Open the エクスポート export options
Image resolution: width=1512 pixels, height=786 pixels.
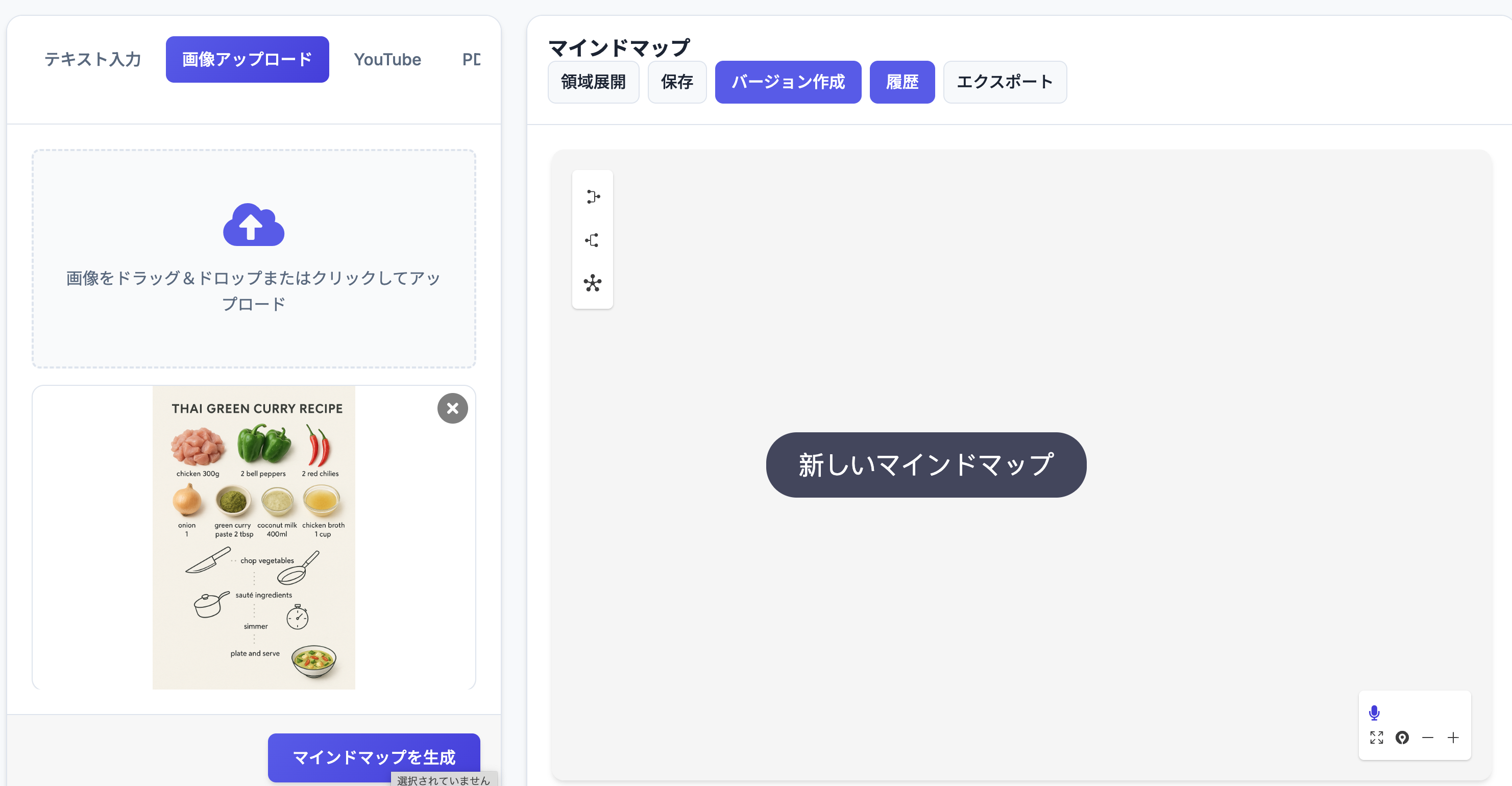click(x=1004, y=82)
